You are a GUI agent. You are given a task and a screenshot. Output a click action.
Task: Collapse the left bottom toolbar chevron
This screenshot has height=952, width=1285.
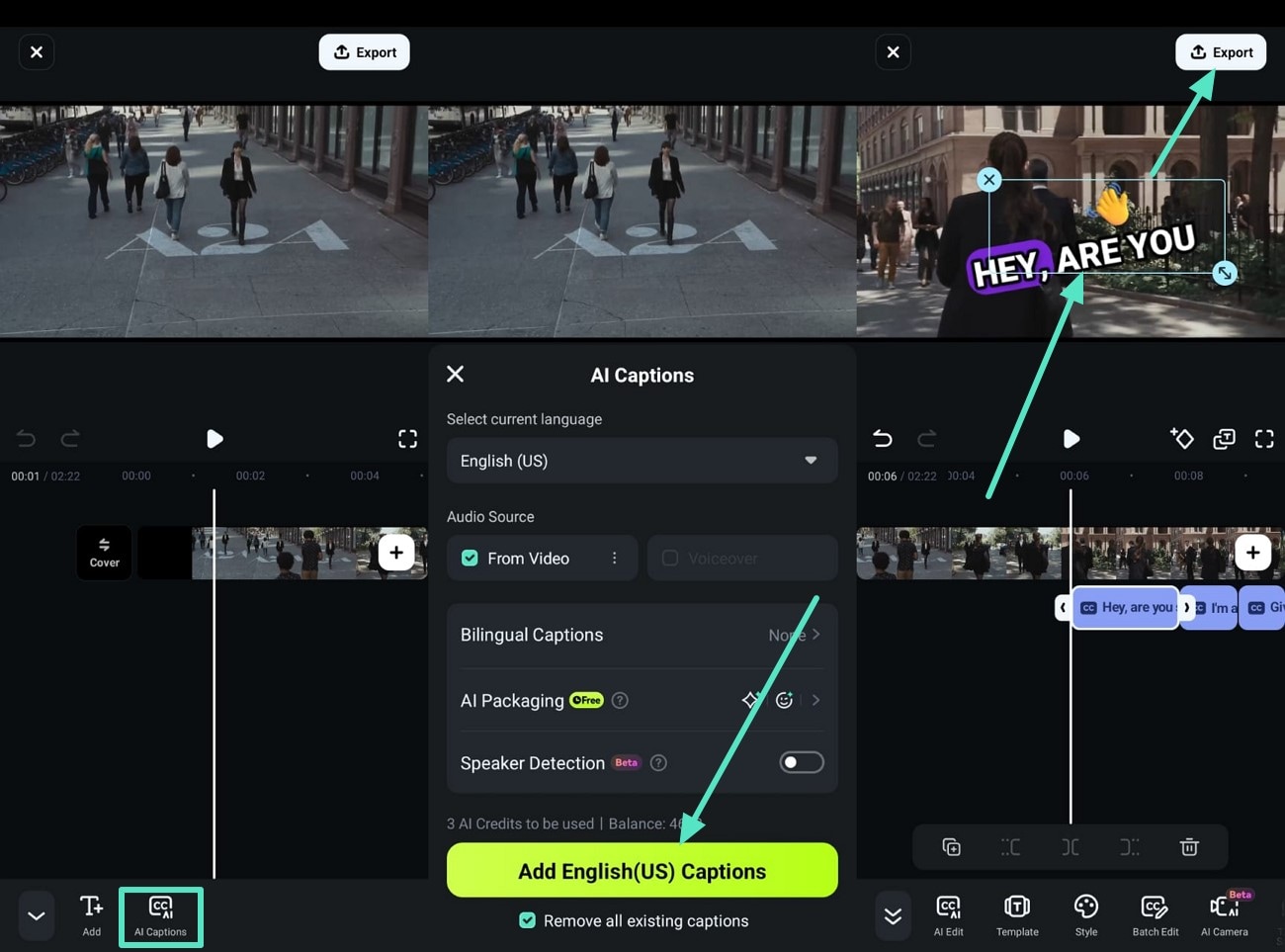click(x=37, y=915)
